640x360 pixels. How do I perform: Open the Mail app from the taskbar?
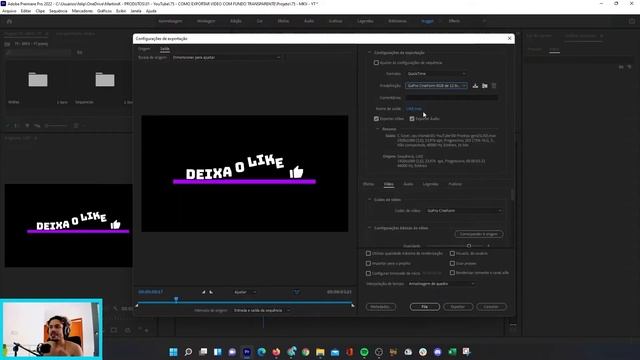tap(335, 352)
